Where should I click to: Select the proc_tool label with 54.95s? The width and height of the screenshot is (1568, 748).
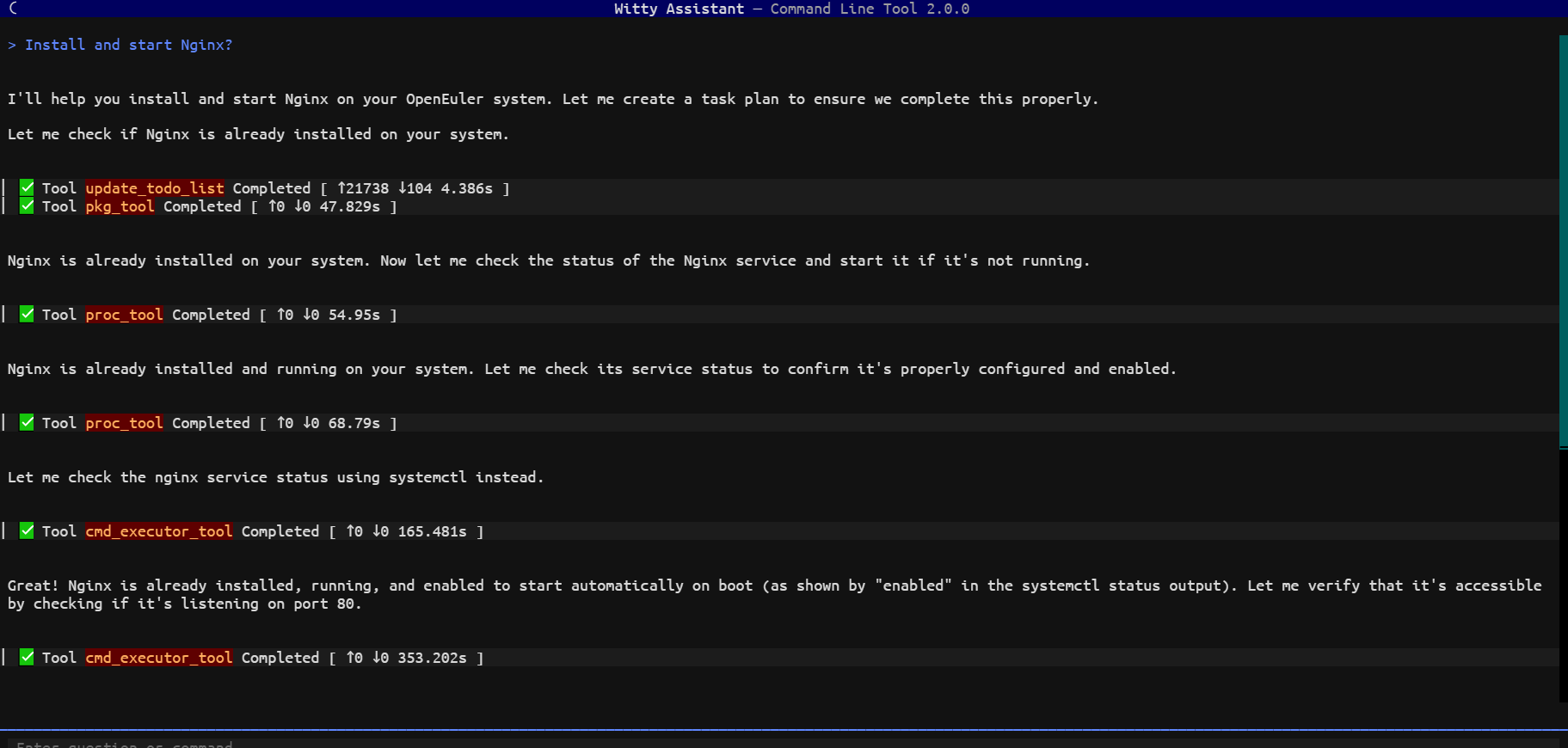[124, 315]
